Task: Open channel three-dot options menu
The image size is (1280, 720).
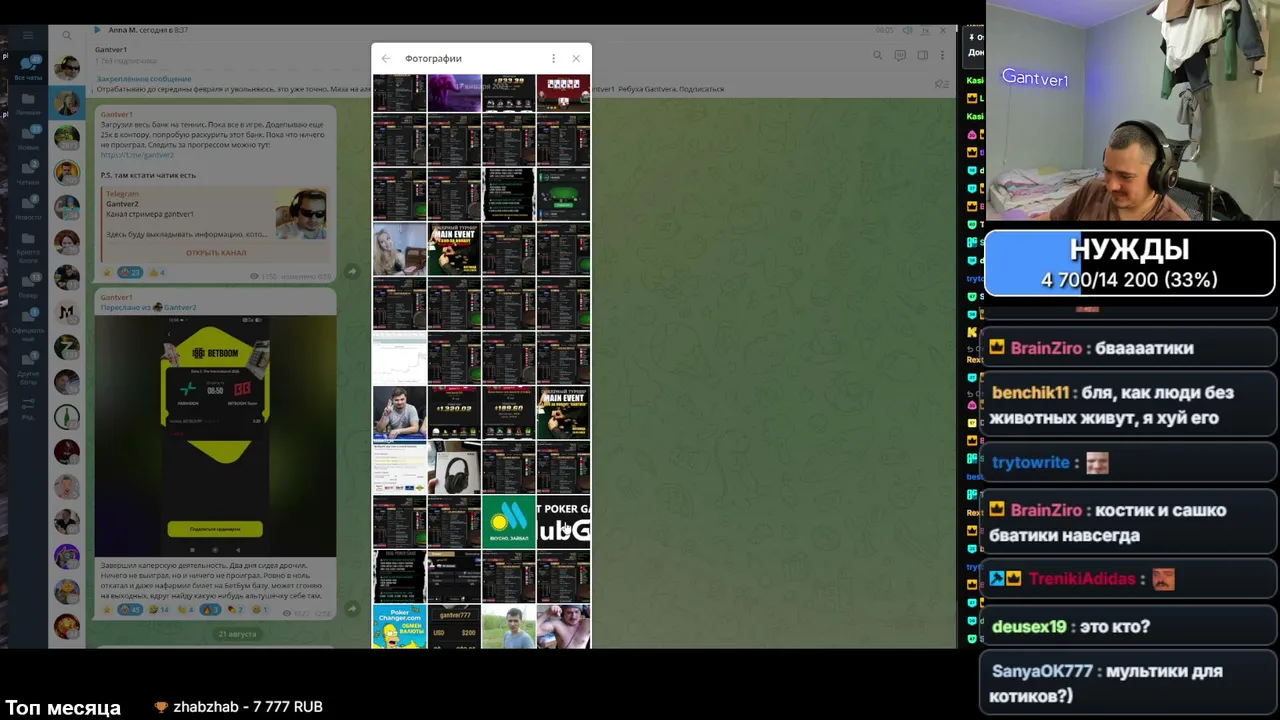Action: (x=943, y=56)
